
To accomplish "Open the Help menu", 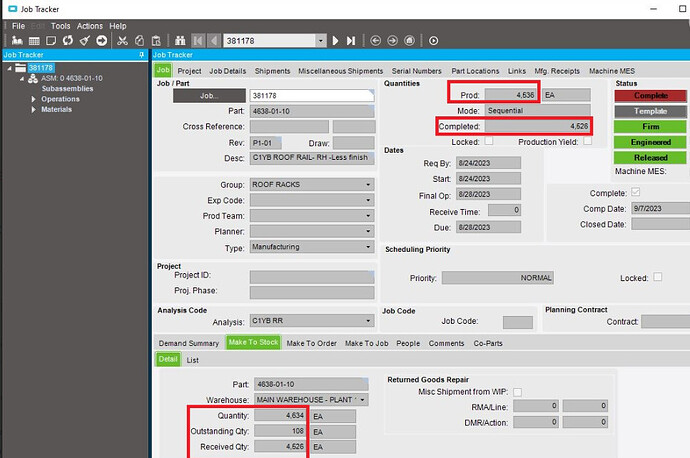I will [117, 26].
